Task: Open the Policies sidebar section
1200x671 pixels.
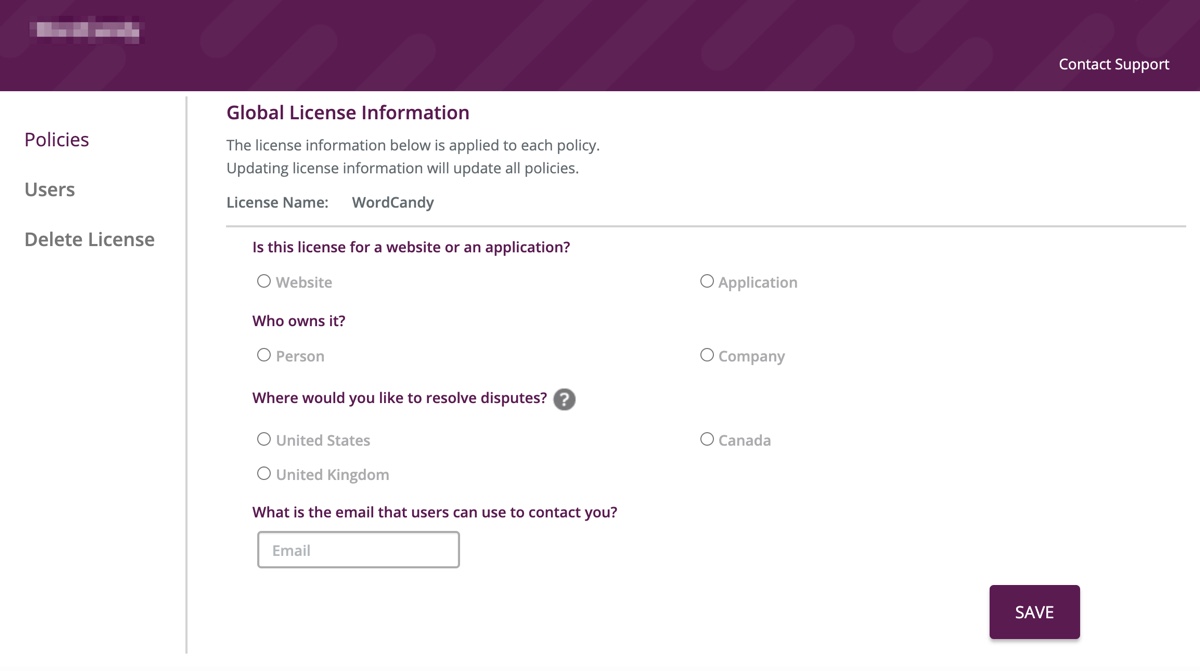Action: 57,139
